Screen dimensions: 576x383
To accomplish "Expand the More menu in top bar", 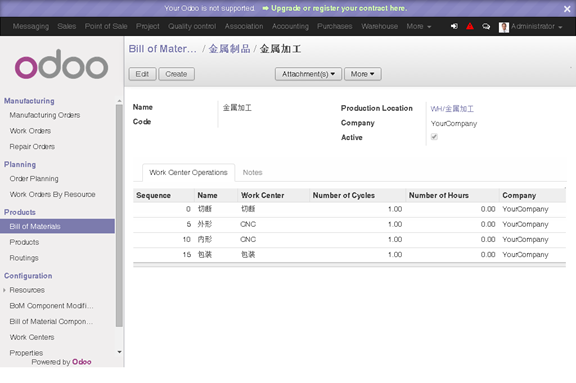I will 418,26.
